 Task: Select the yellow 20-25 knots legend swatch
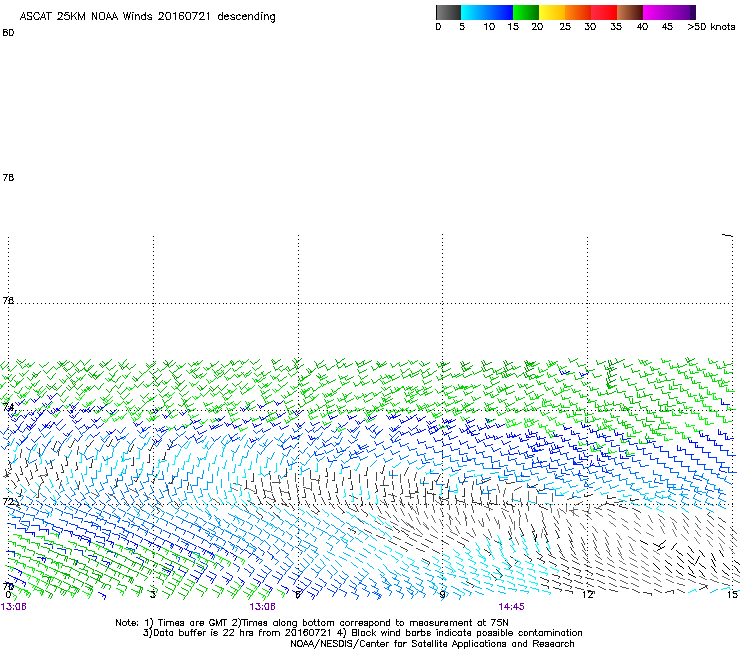click(x=552, y=12)
